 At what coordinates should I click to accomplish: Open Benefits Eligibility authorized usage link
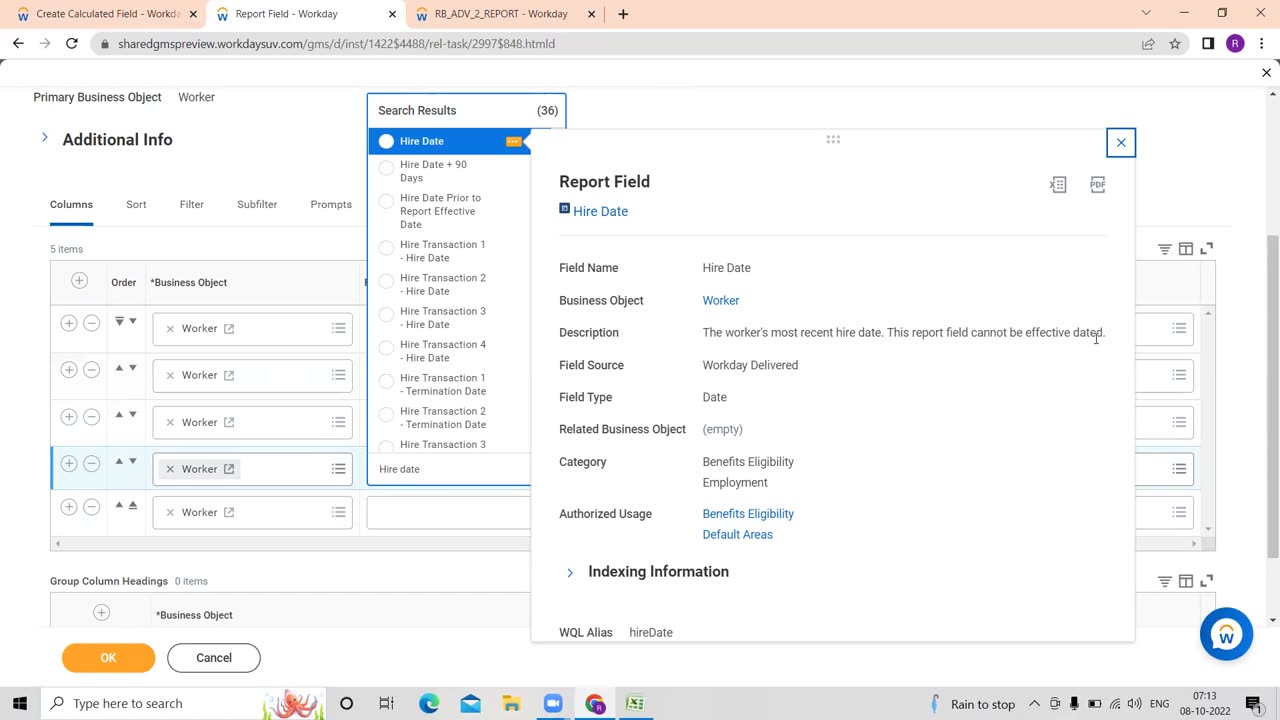(748, 514)
